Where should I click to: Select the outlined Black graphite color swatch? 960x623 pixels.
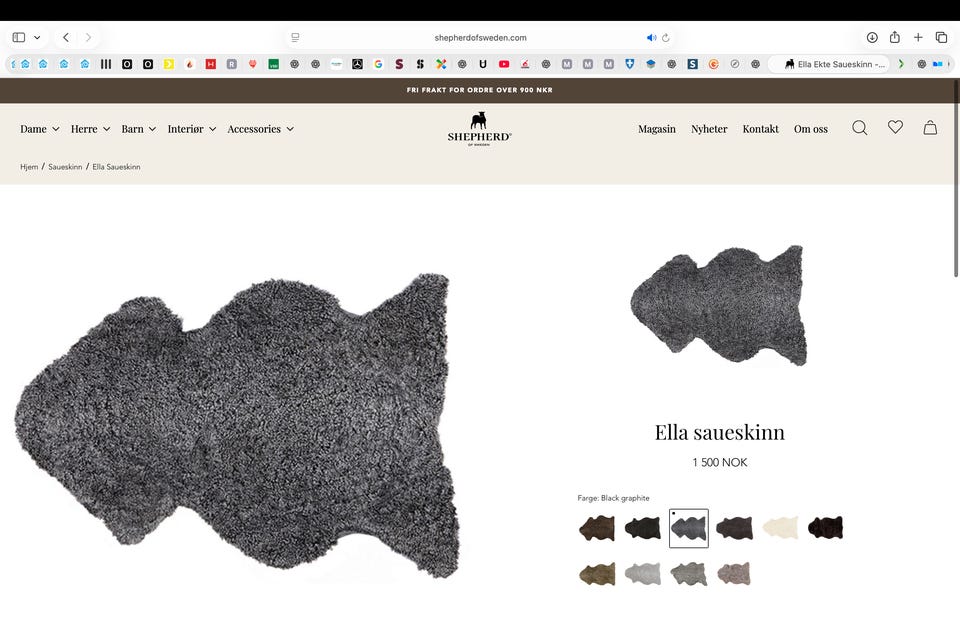[x=689, y=528]
